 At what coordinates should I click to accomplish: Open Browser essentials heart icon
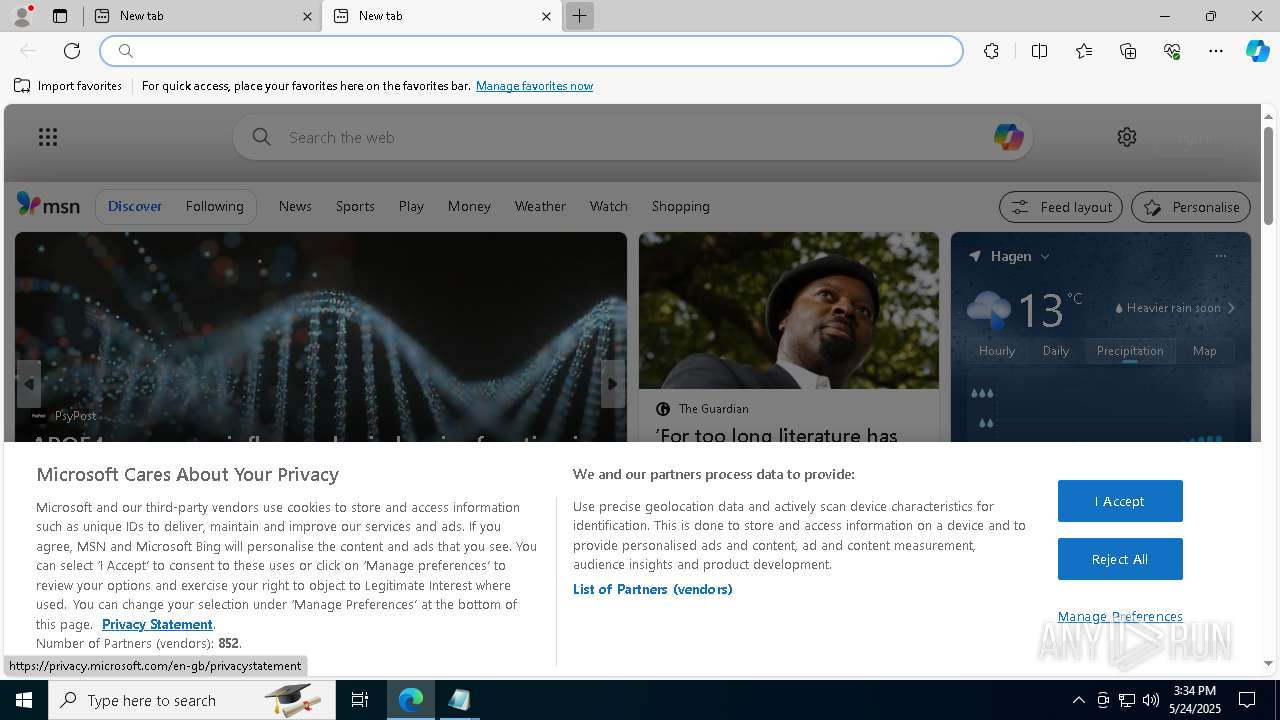tap(1172, 51)
